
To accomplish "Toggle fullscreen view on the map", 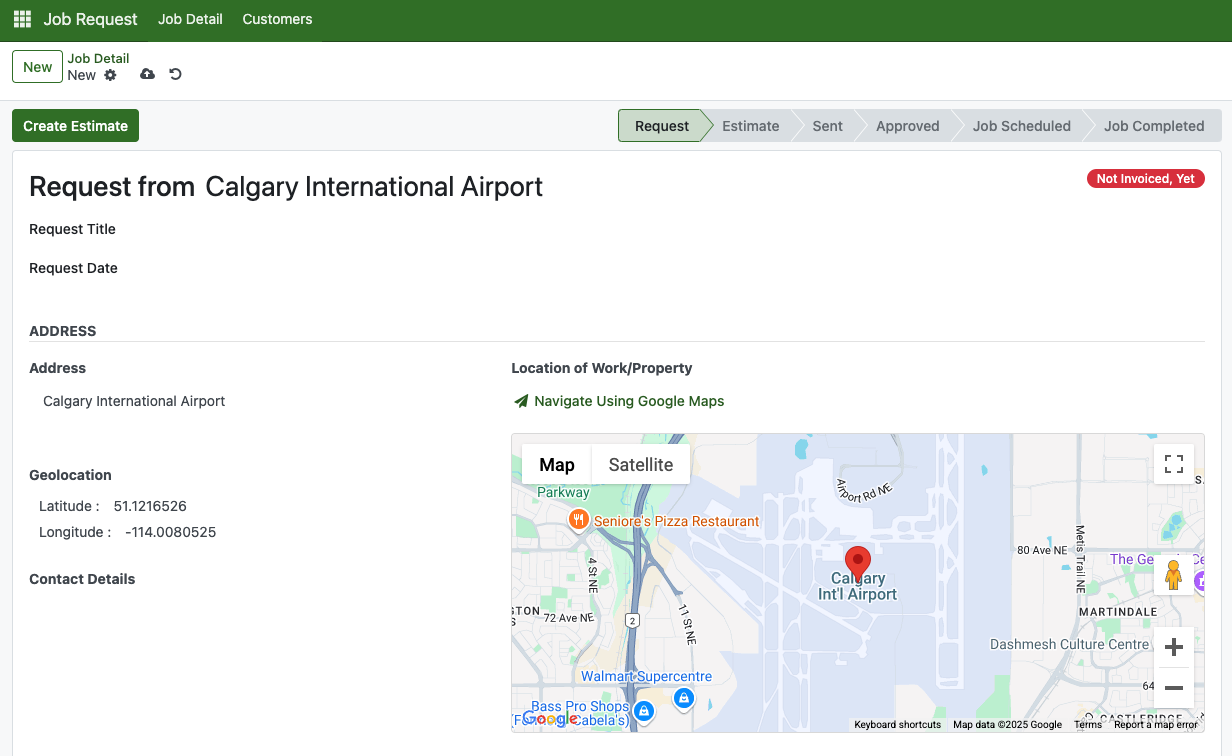I will coord(1173,464).
